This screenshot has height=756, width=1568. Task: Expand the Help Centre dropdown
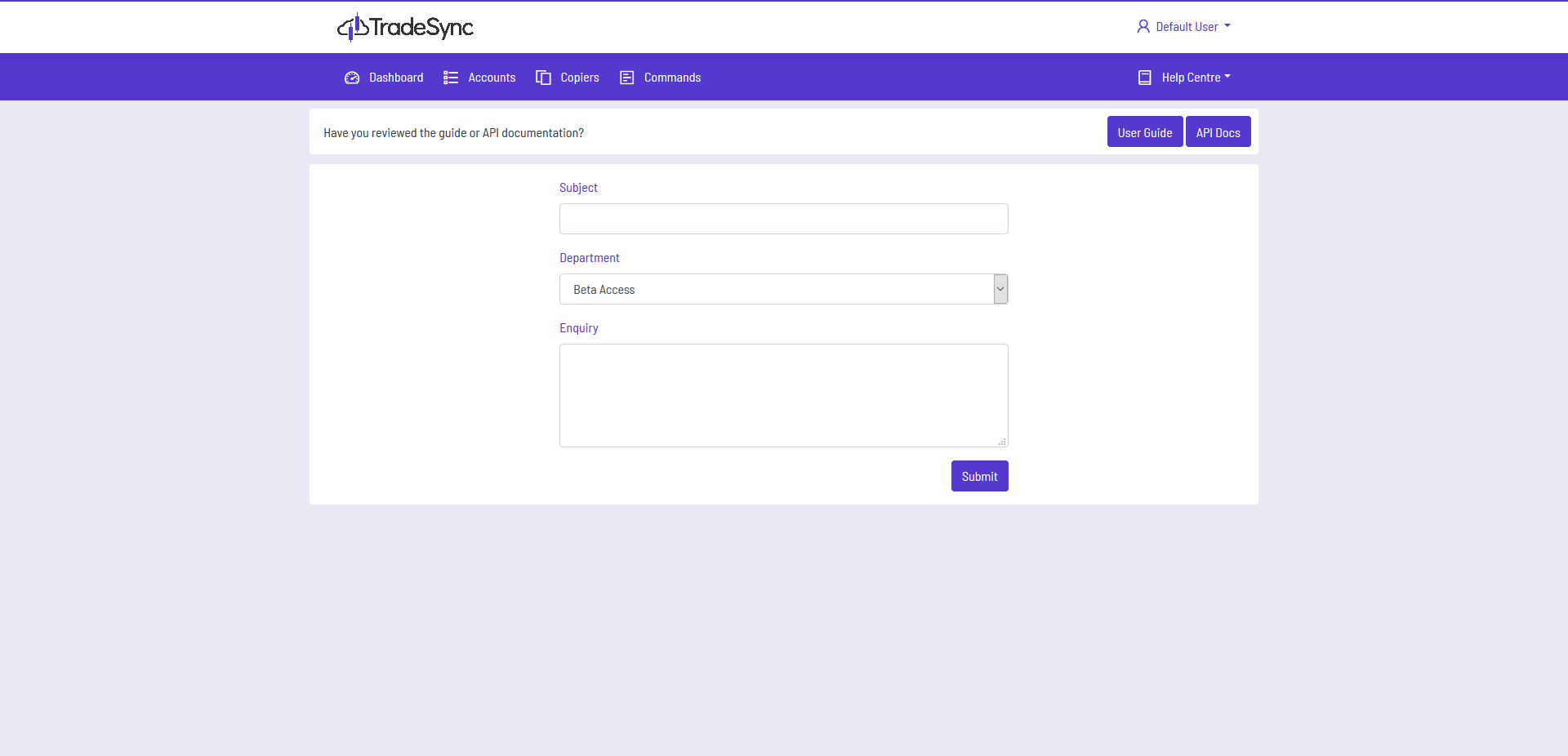tap(1184, 78)
